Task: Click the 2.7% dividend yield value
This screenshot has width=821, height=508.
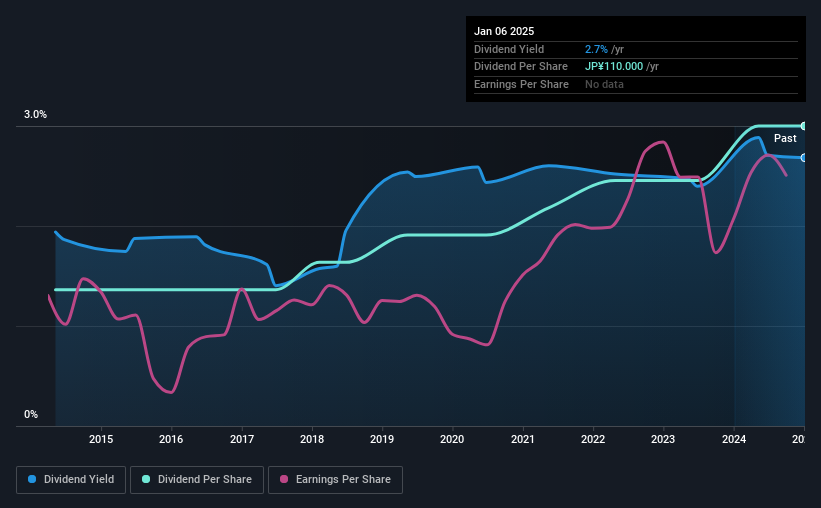Action: (x=596, y=49)
